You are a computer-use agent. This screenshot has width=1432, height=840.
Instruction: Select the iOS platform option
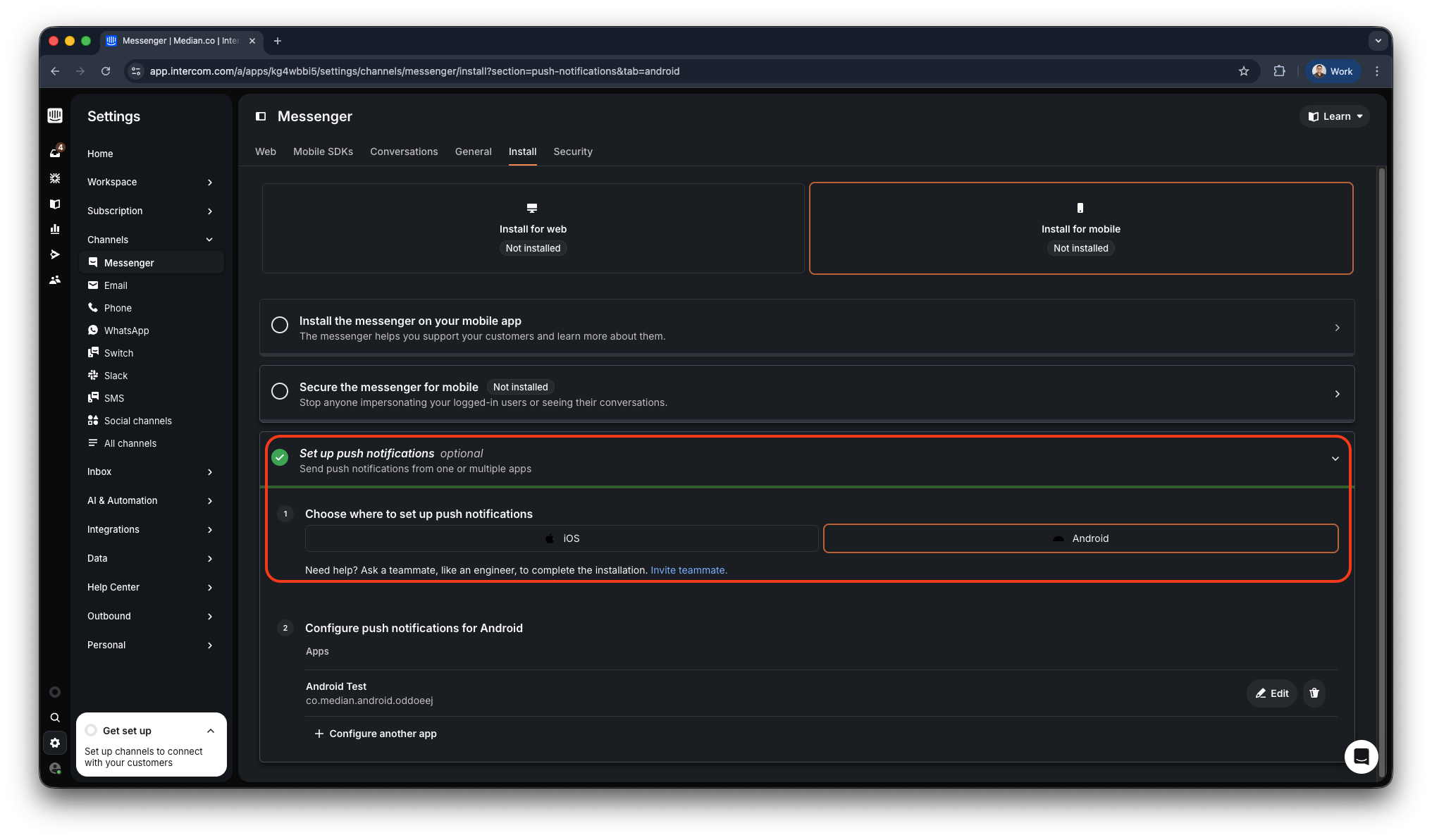click(x=562, y=538)
